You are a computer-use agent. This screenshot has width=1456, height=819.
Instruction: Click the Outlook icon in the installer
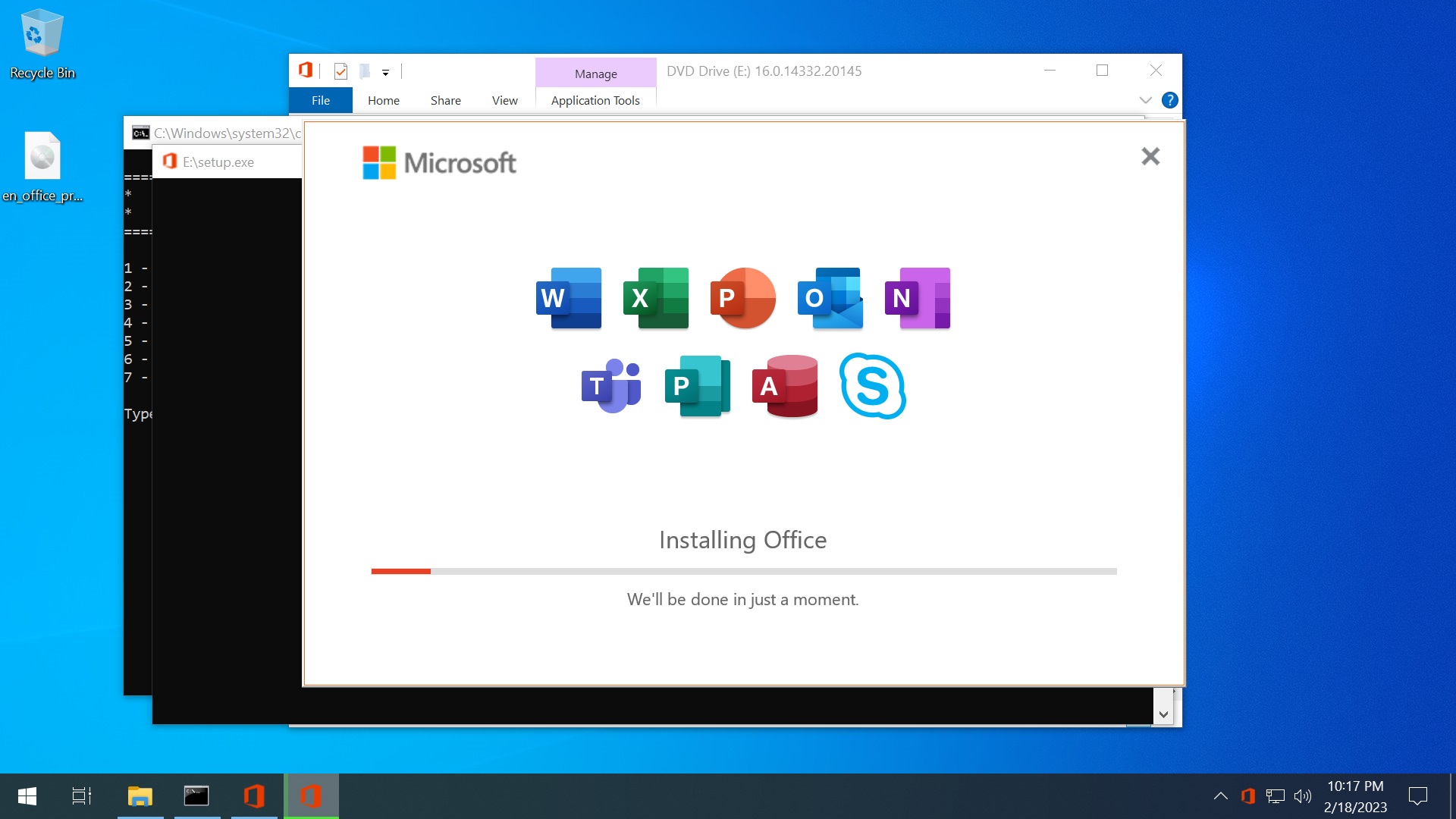click(x=830, y=298)
